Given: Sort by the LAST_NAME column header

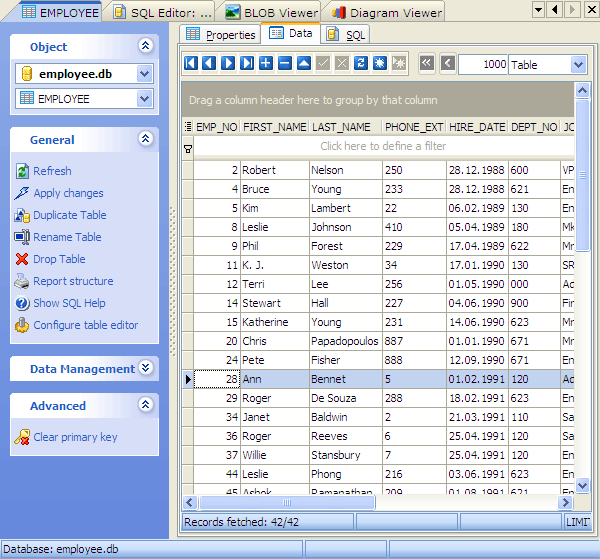Looking at the screenshot, I should (346, 127).
